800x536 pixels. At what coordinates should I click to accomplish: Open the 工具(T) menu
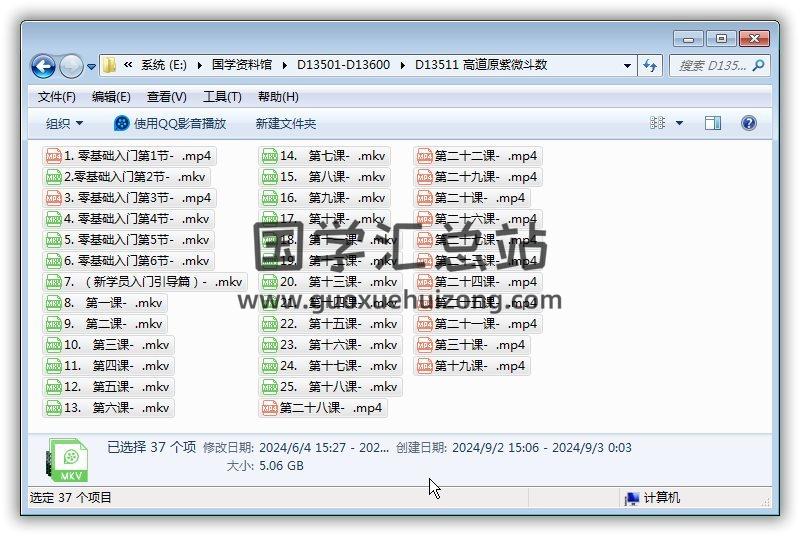pos(222,97)
